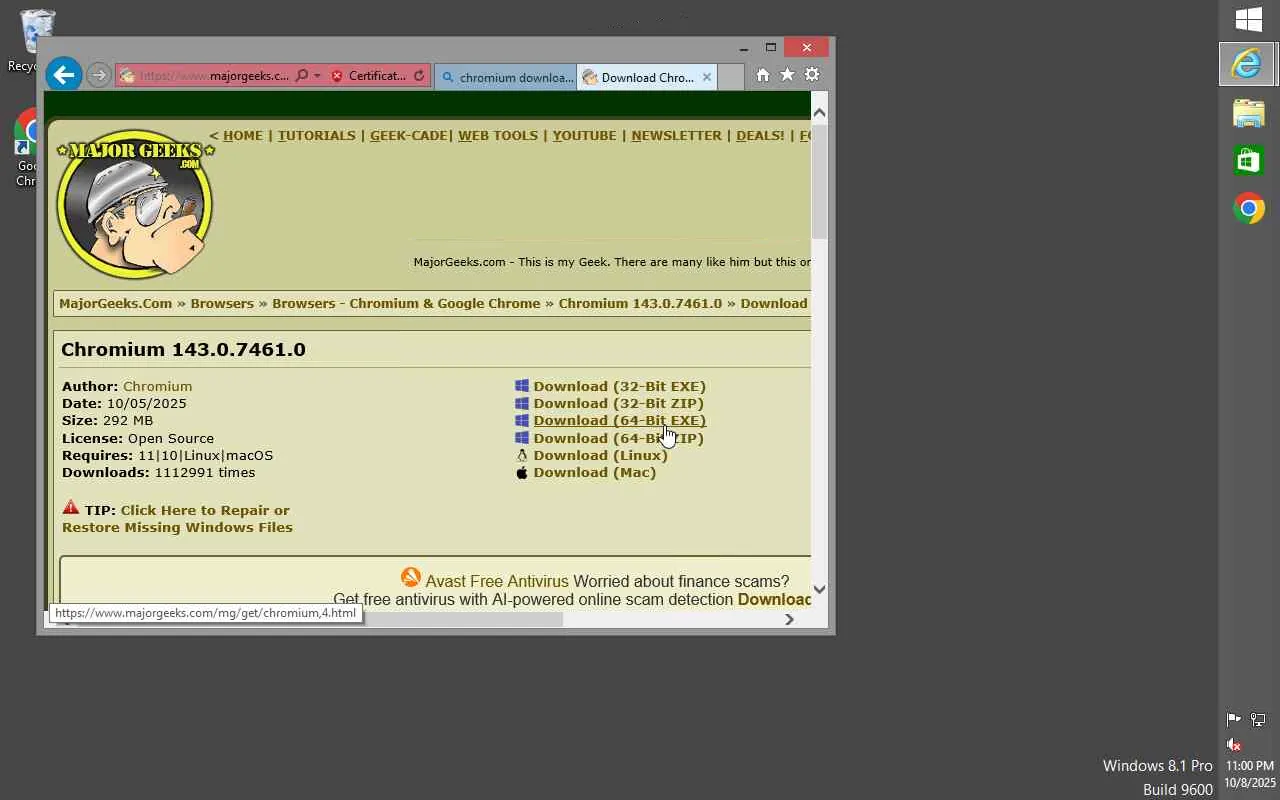The height and width of the screenshot is (800, 1280).
Task: Open the 'Chromium 143.0.7461.0' breadcrumb link
Action: pyautogui.click(x=640, y=304)
